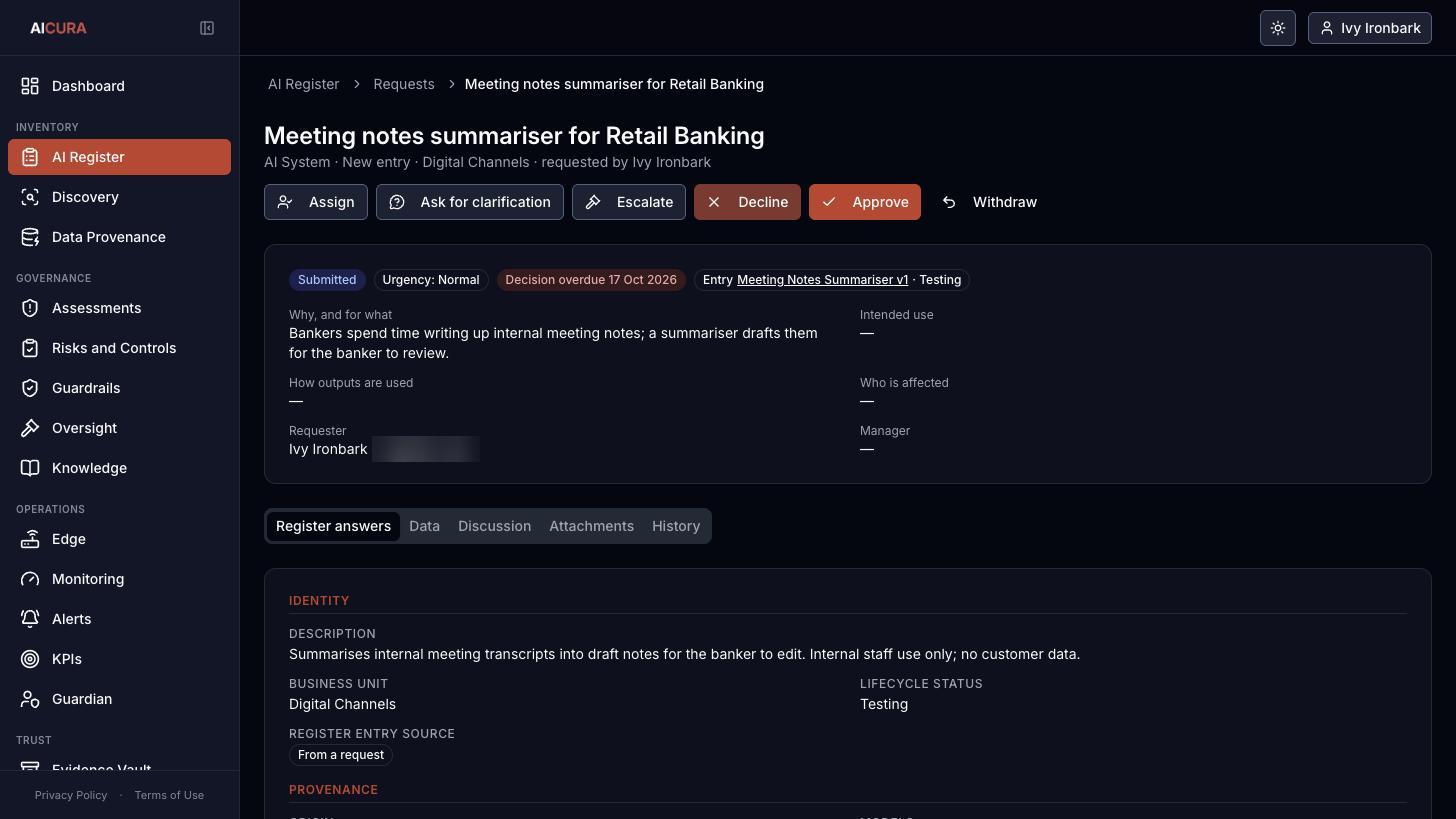Image resolution: width=1456 pixels, height=819 pixels.
Task: Collapse the sidebar with the panel icon
Action: tap(207, 28)
